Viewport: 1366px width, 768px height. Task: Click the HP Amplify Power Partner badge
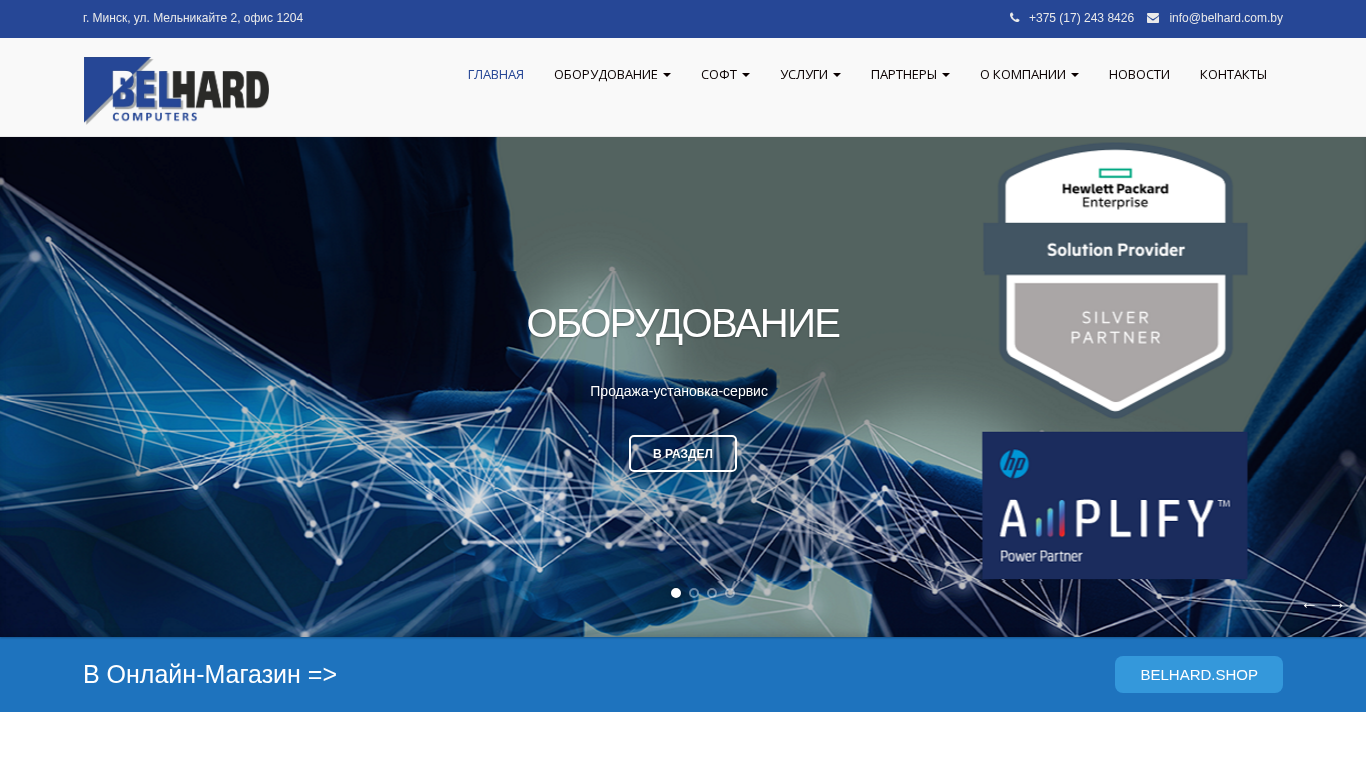[1115, 505]
